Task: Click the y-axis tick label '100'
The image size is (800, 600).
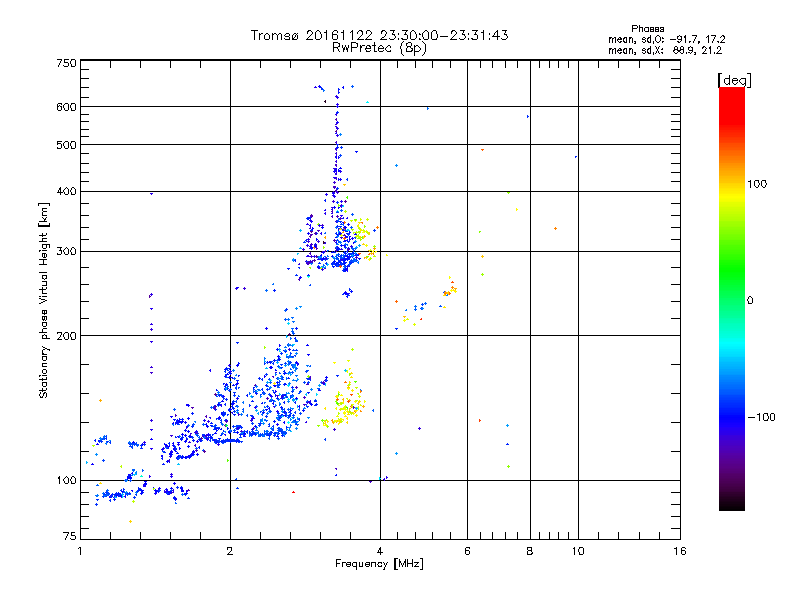Action: coord(66,480)
